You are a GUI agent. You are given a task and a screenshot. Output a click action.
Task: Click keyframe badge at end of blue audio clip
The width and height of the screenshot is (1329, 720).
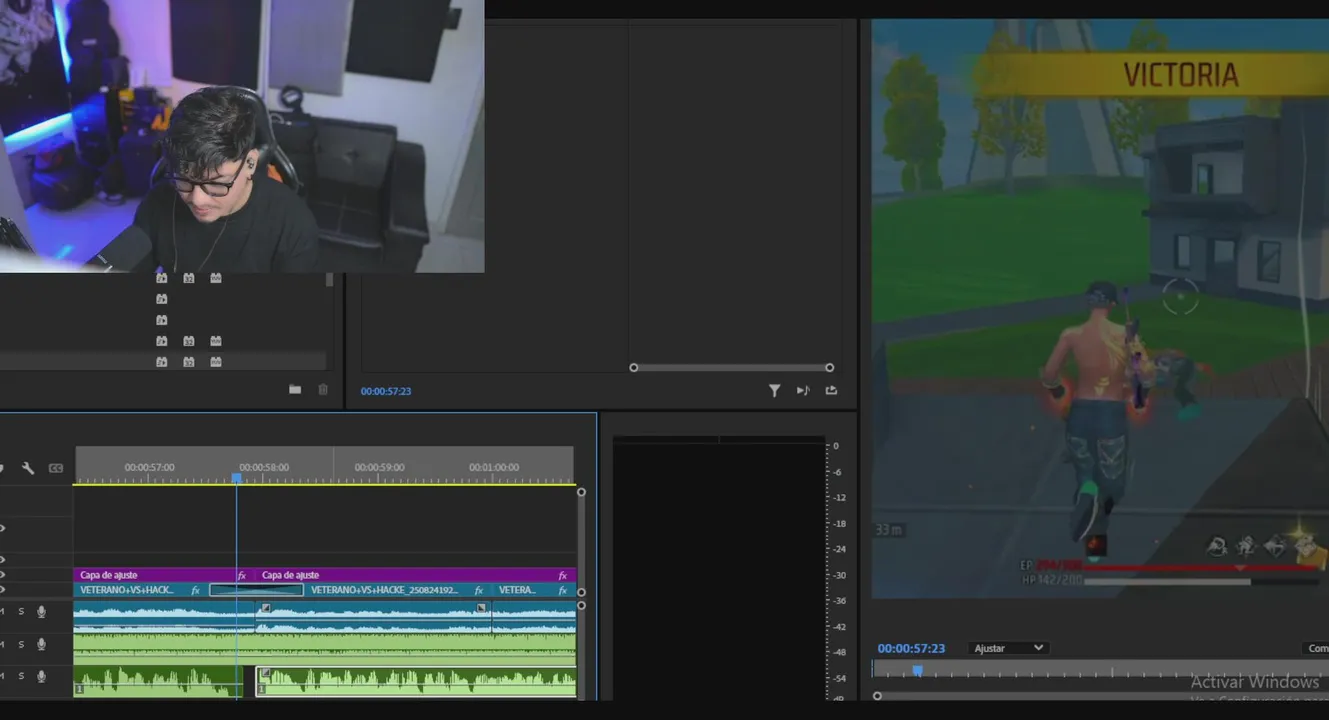coord(481,607)
